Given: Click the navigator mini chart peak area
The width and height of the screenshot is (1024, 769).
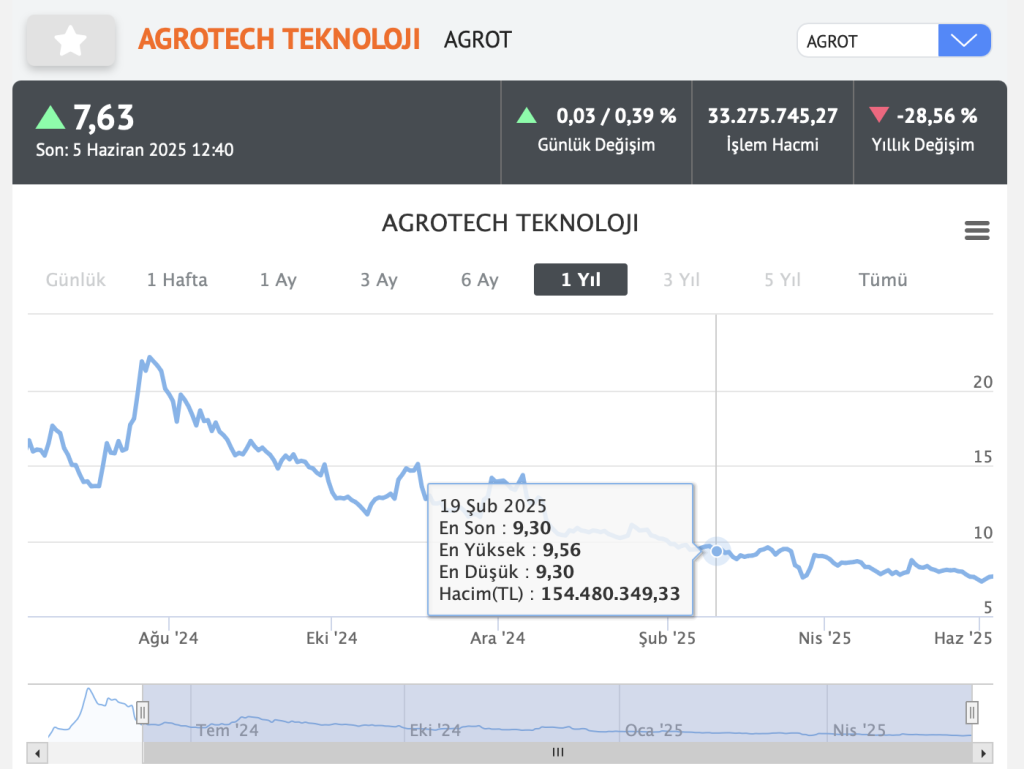Looking at the screenshot, I should pyautogui.click(x=90, y=694).
